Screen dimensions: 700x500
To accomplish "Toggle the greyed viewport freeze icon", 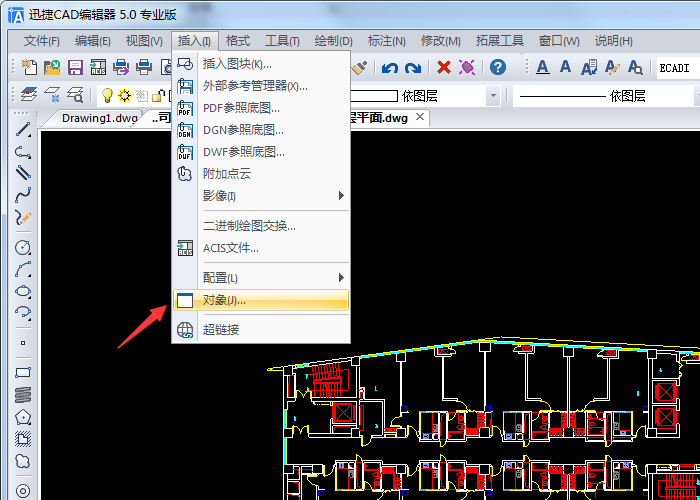I will (142, 95).
